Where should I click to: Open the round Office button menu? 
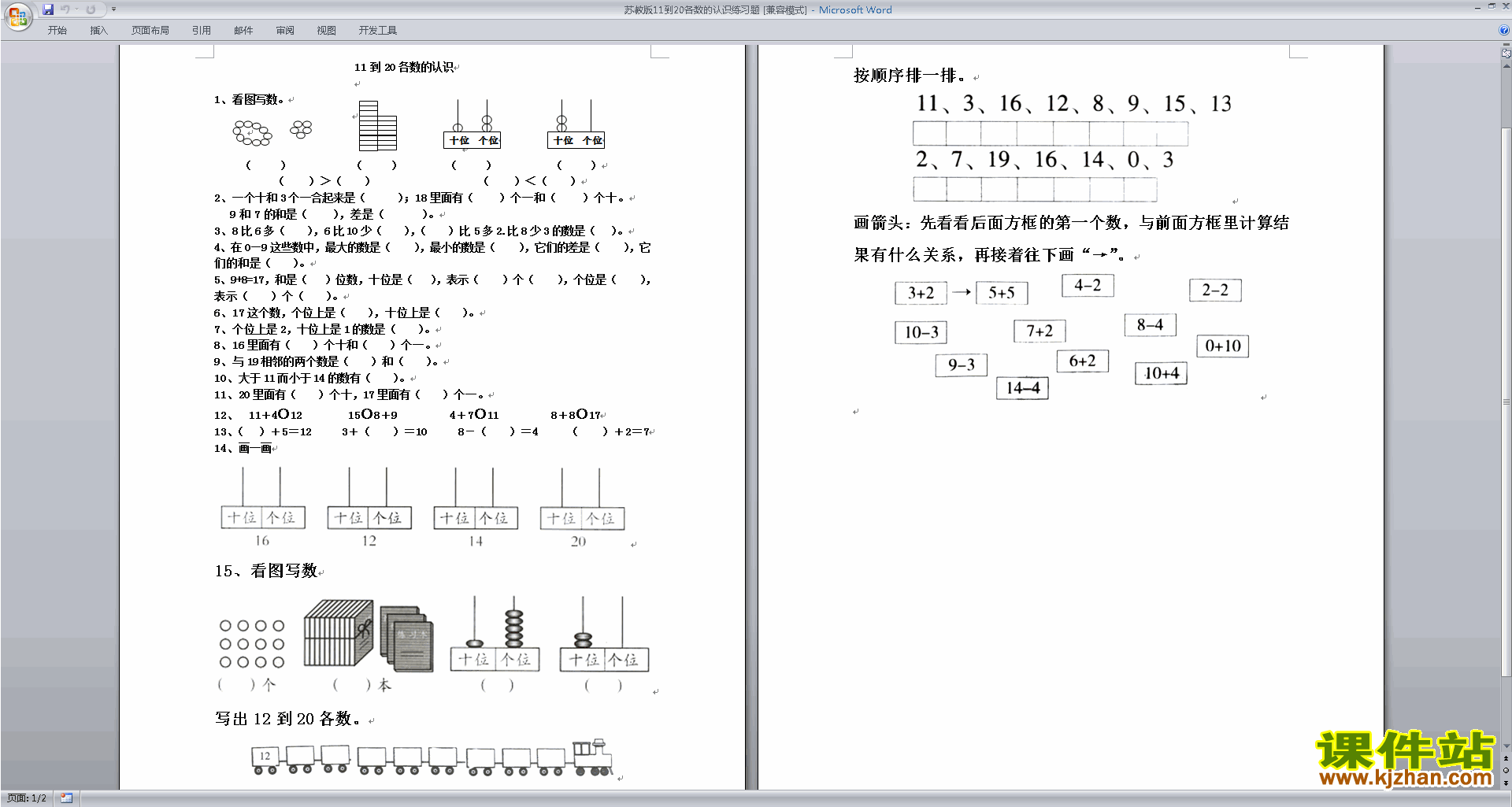click(17, 17)
